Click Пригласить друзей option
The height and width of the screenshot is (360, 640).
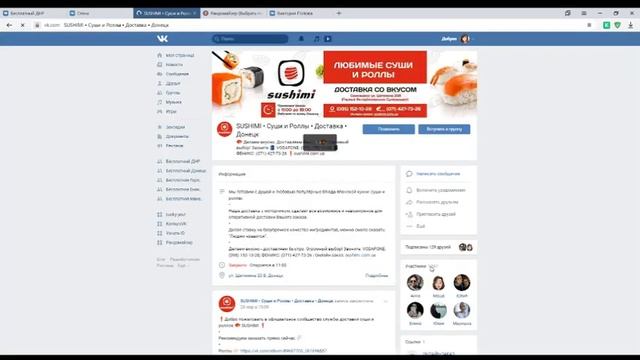436,214
